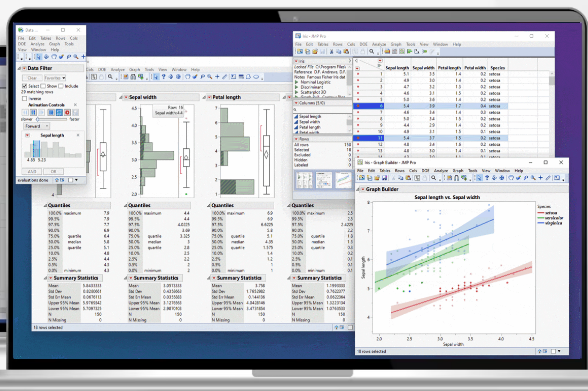Viewport: 588px width, 391px height.
Task: Open the Graph Builder red triangle menu
Action: pyautogui.click(x=363, y=189)
